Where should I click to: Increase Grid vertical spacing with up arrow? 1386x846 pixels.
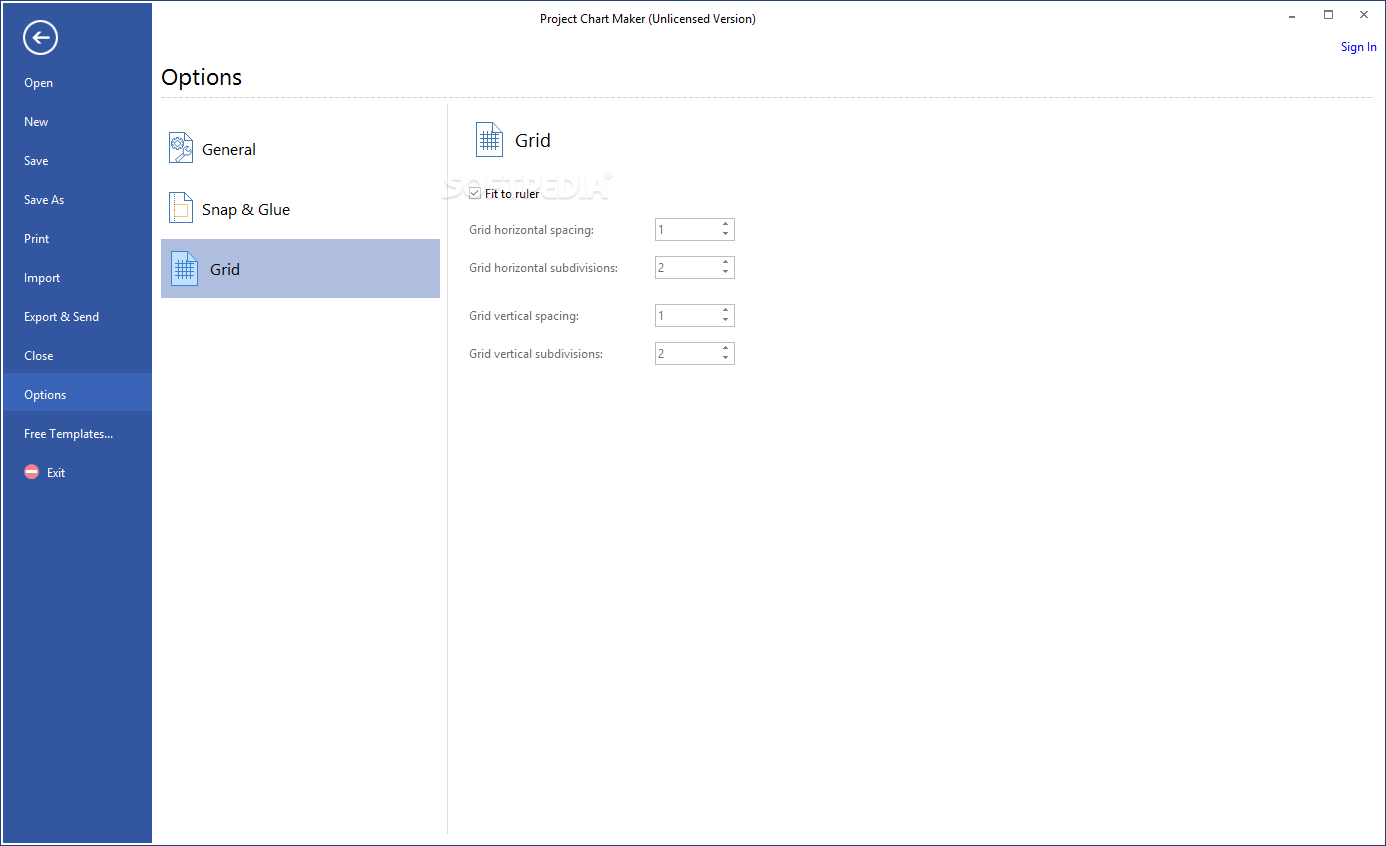[x=725, y=311]
